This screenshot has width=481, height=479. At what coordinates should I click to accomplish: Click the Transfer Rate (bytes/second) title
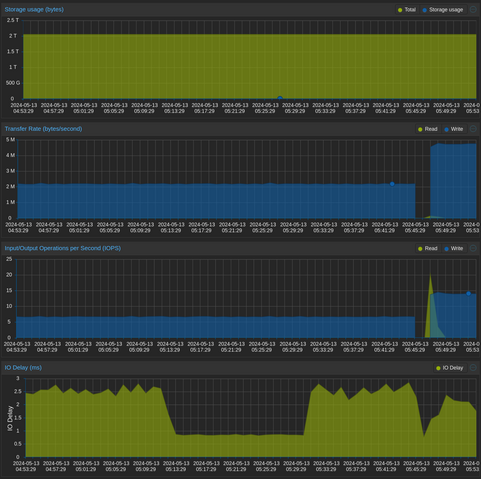43,129
